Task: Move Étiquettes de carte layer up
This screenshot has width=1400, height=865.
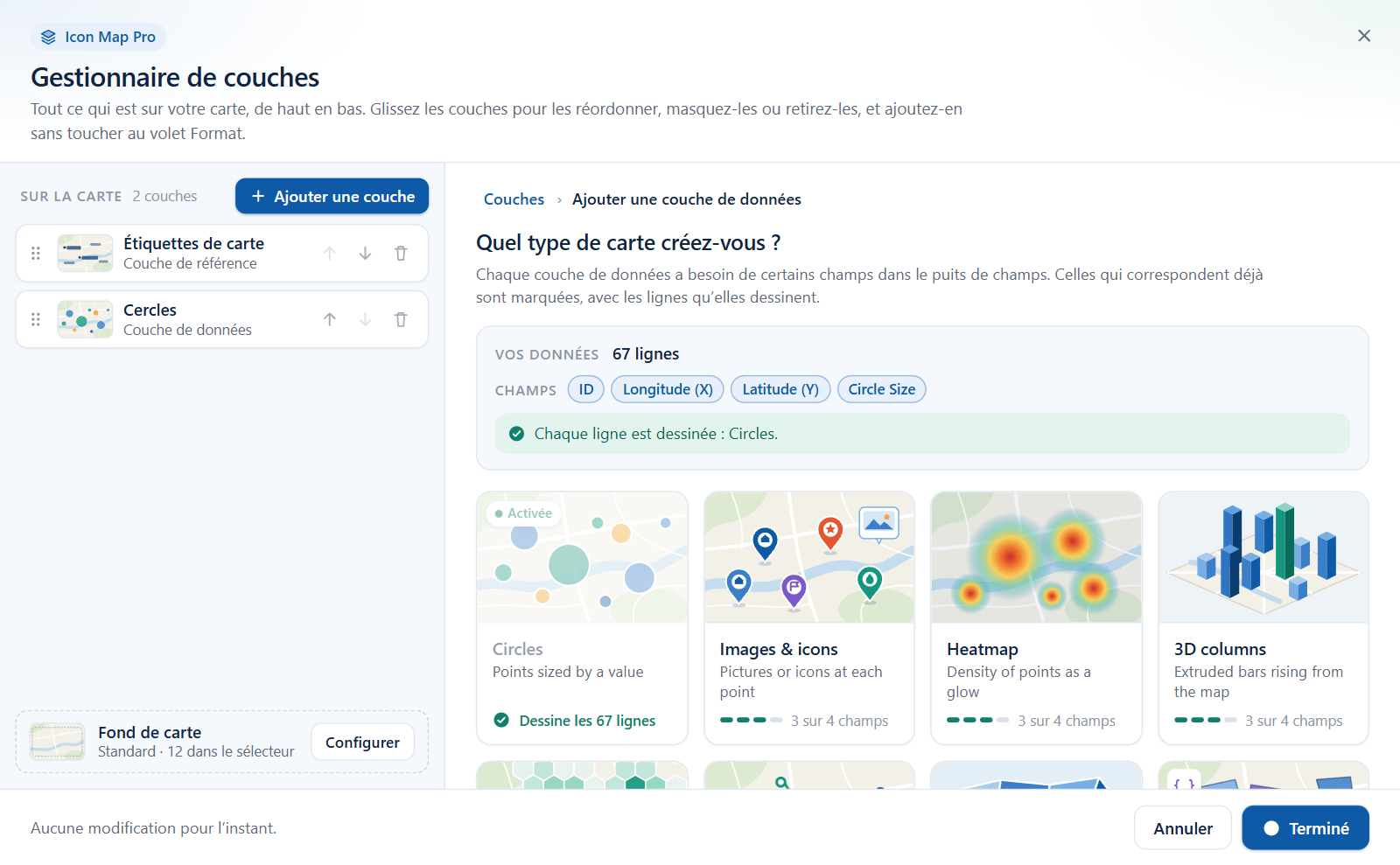Action: pyautogui.click(x=330, y=254)
